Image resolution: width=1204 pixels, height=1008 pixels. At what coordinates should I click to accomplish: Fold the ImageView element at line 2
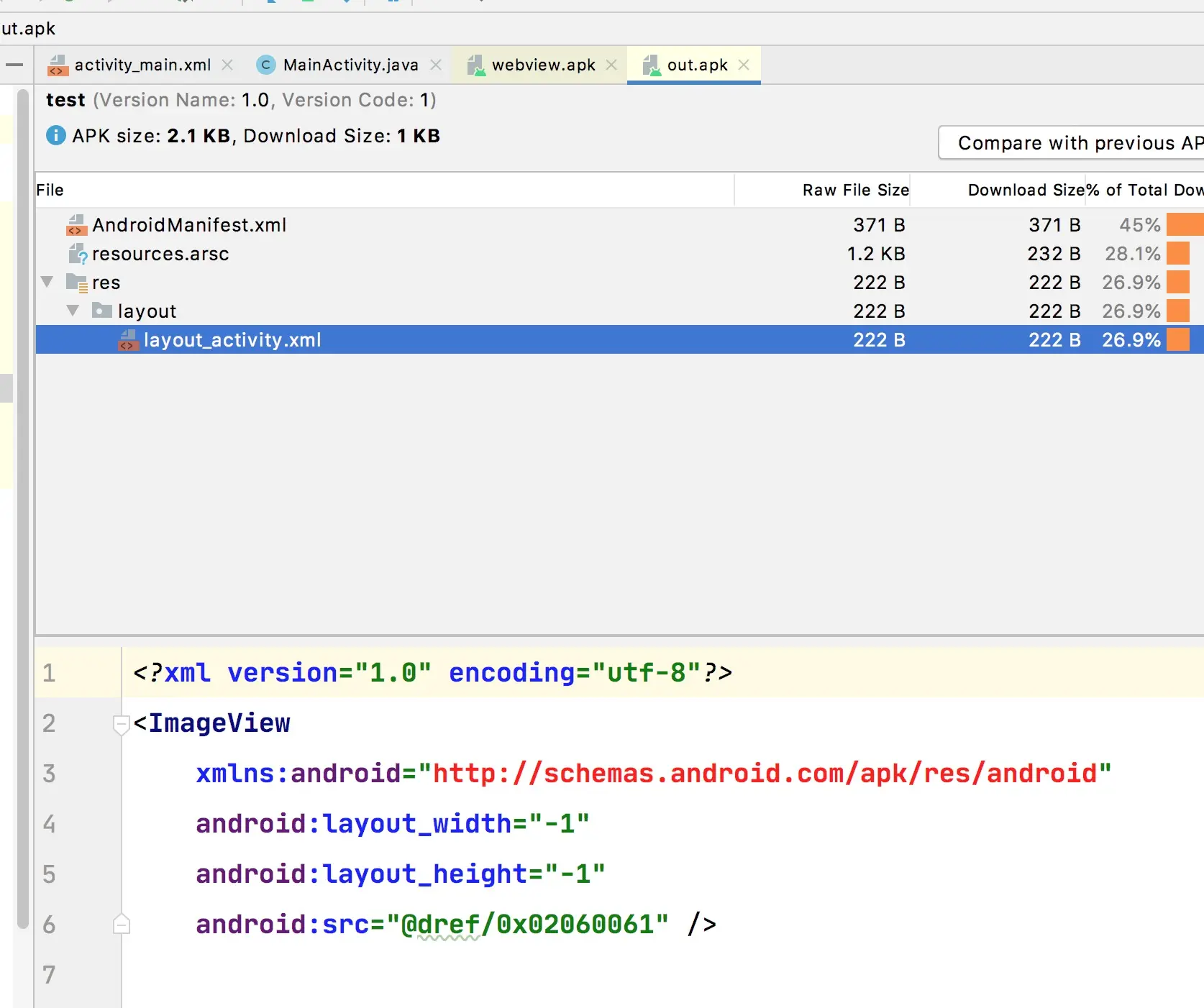[122, 724]
